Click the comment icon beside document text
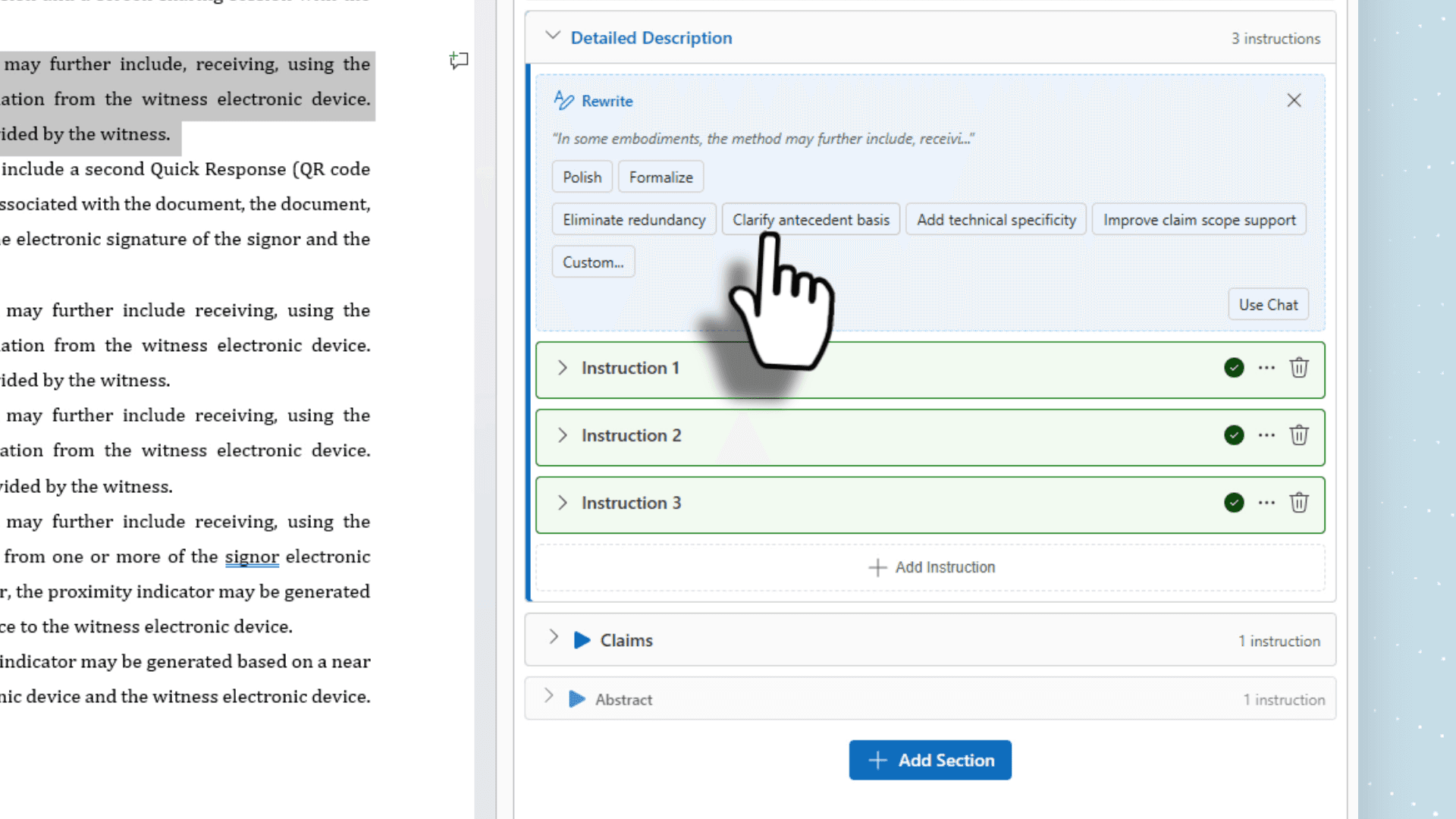The height and width of the screenshot is (819, 1456). tap(459, 60)
